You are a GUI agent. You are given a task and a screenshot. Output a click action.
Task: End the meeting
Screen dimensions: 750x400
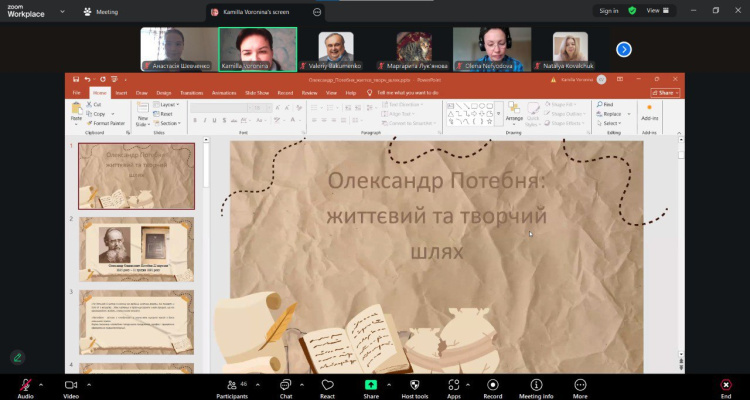point(726,388)
